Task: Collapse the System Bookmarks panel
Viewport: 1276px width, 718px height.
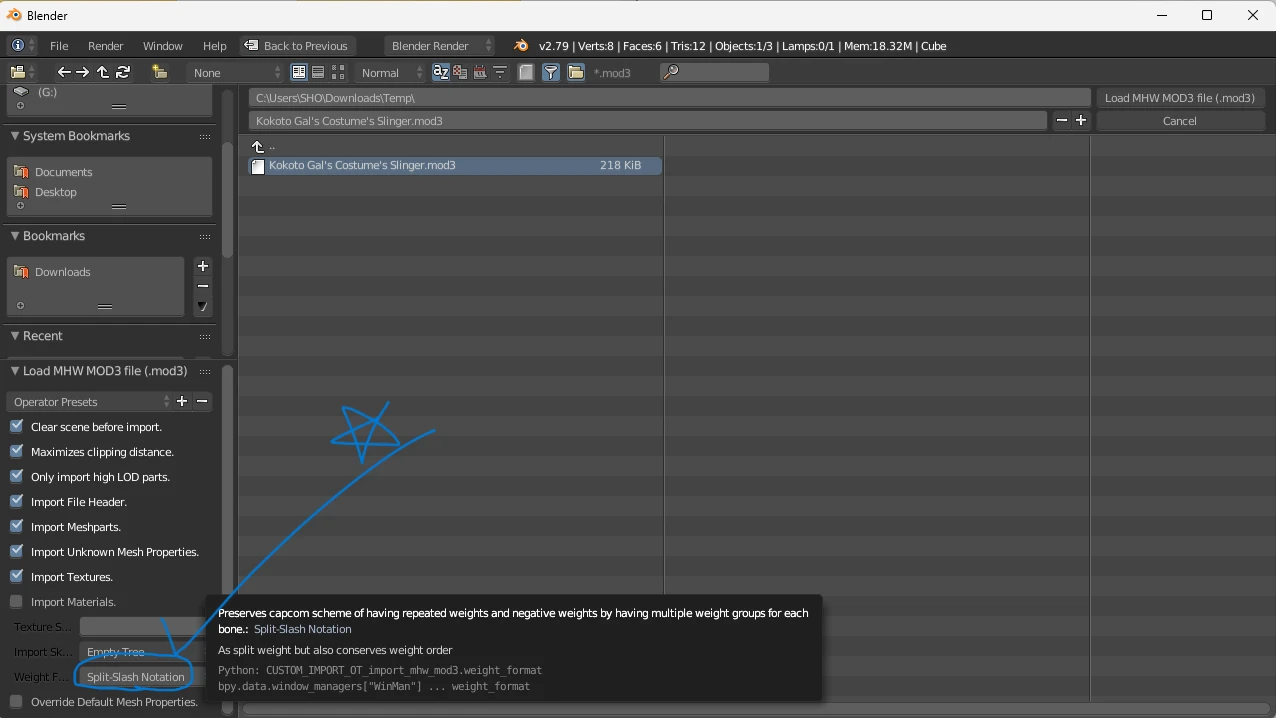Action: pos(15,136)
